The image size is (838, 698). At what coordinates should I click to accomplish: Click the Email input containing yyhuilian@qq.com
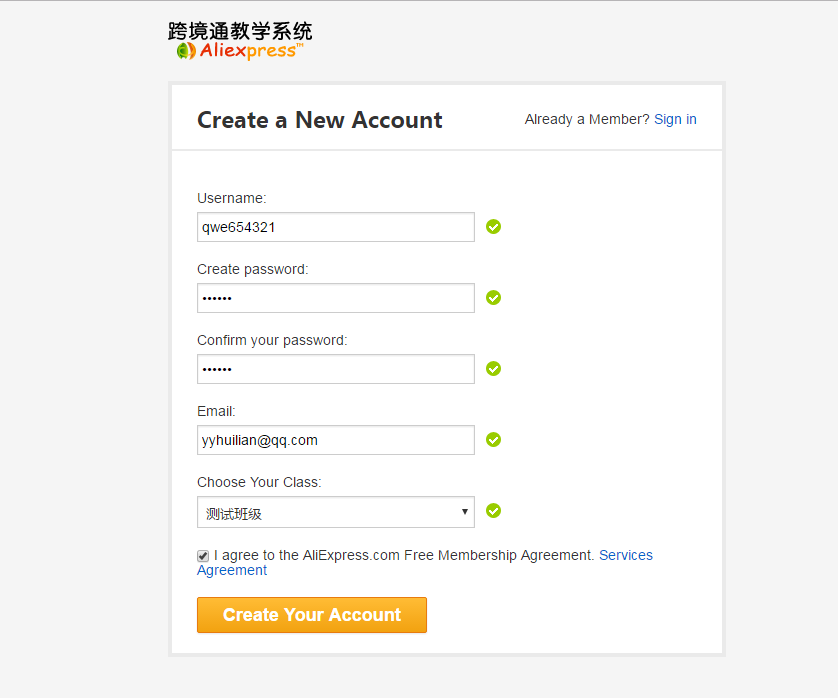[335, 440]
